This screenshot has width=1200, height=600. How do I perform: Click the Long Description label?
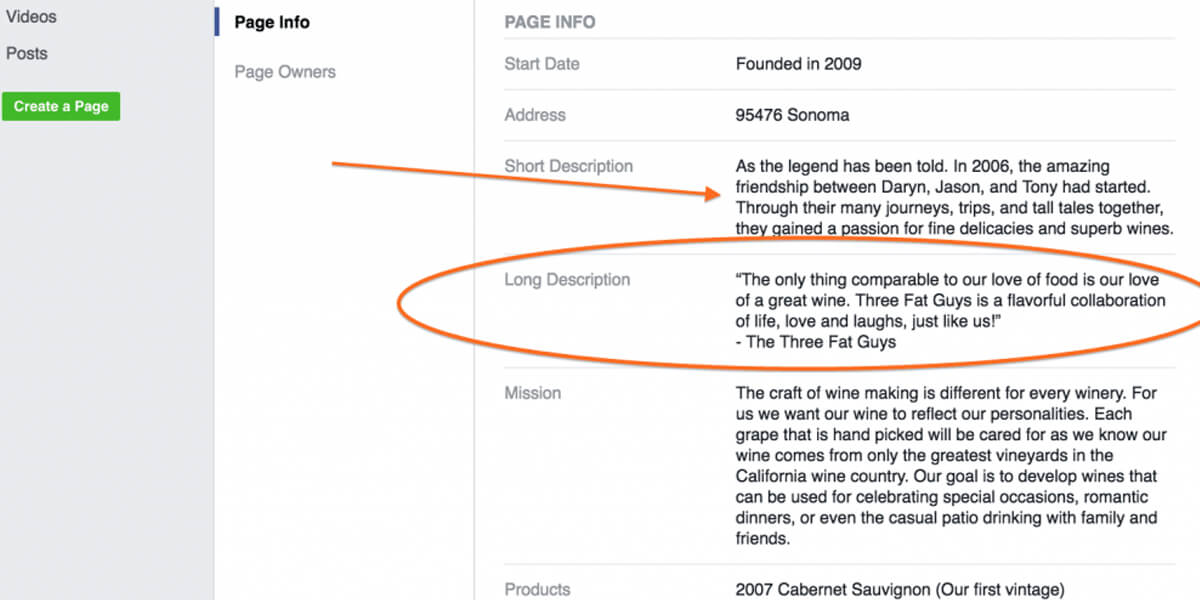coord(567,279)
